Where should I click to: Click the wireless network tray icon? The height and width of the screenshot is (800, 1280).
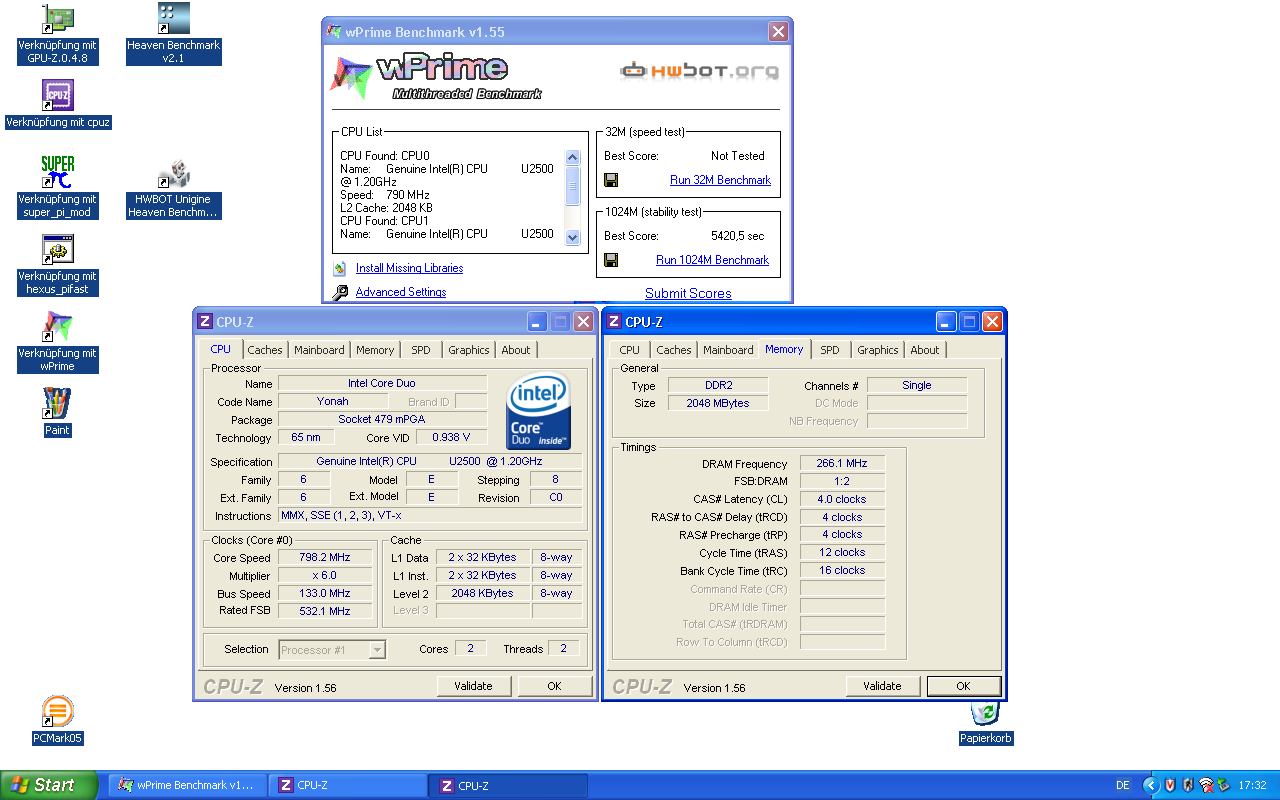point(1206,785)
